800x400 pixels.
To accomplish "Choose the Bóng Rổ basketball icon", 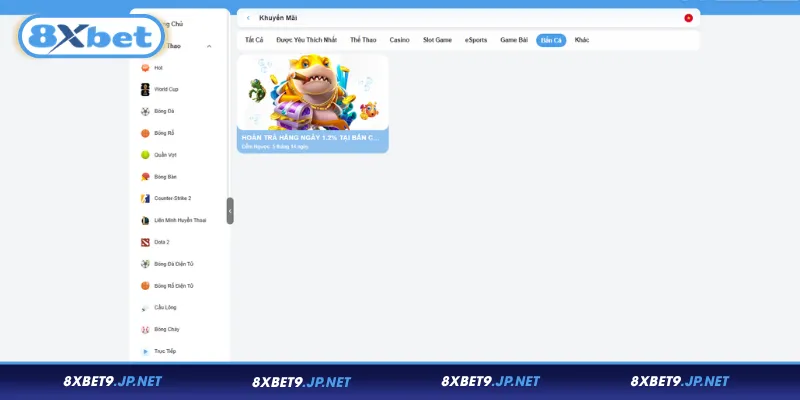I will click(x=145, y=133).
